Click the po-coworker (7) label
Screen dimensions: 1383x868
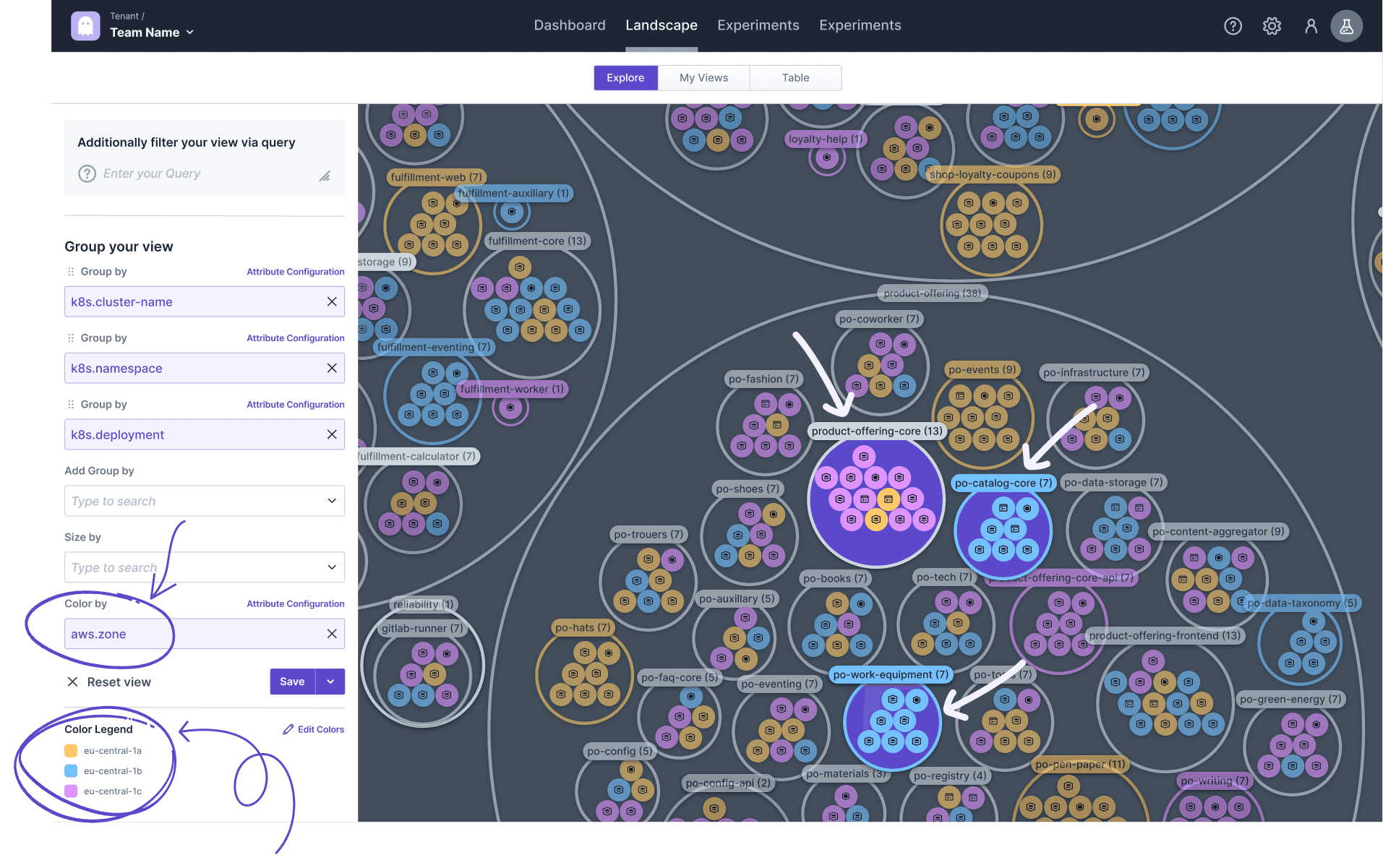coord(879,319)
